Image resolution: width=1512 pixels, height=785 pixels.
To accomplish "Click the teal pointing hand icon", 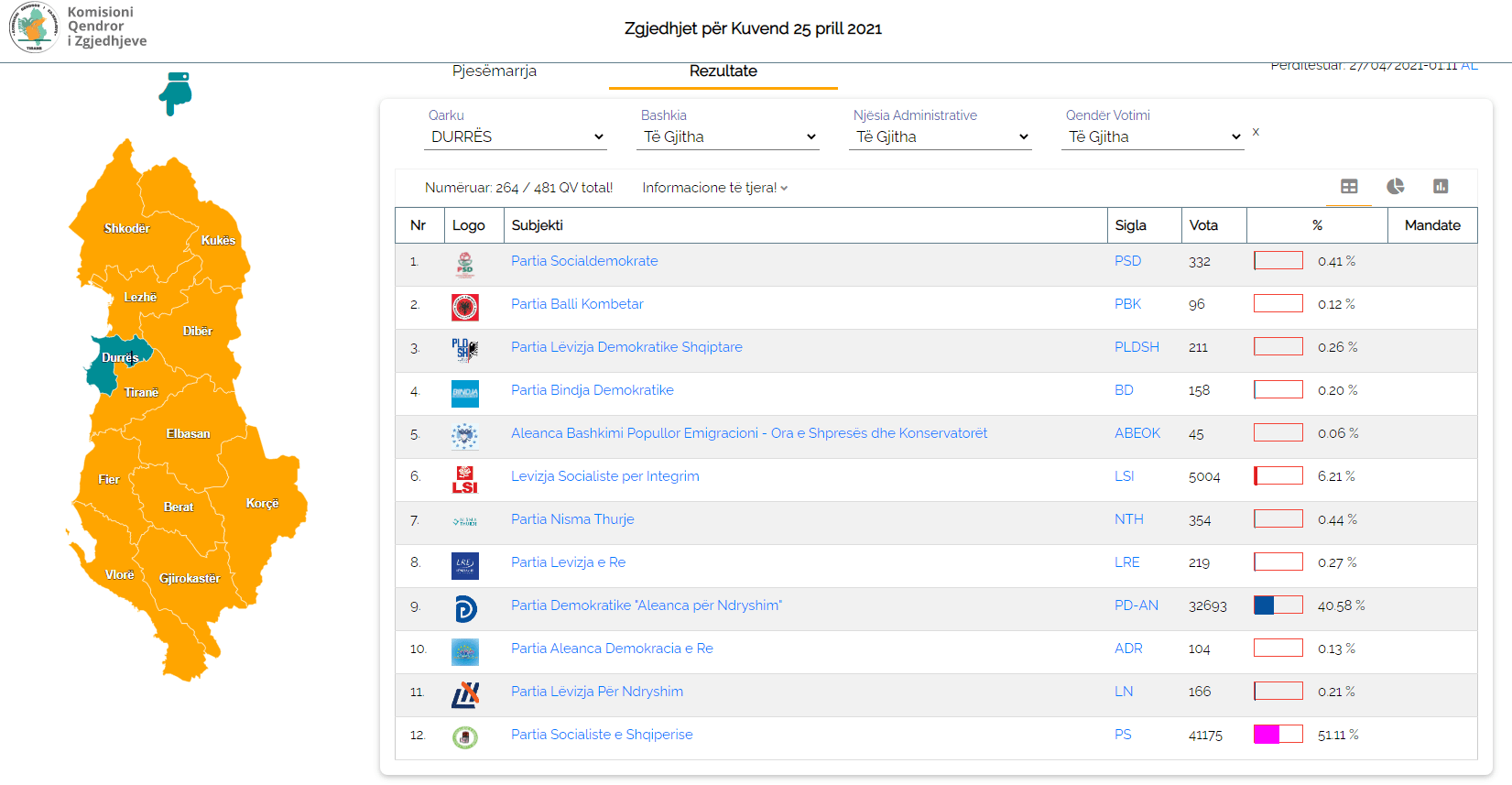I will coord(175,93).
